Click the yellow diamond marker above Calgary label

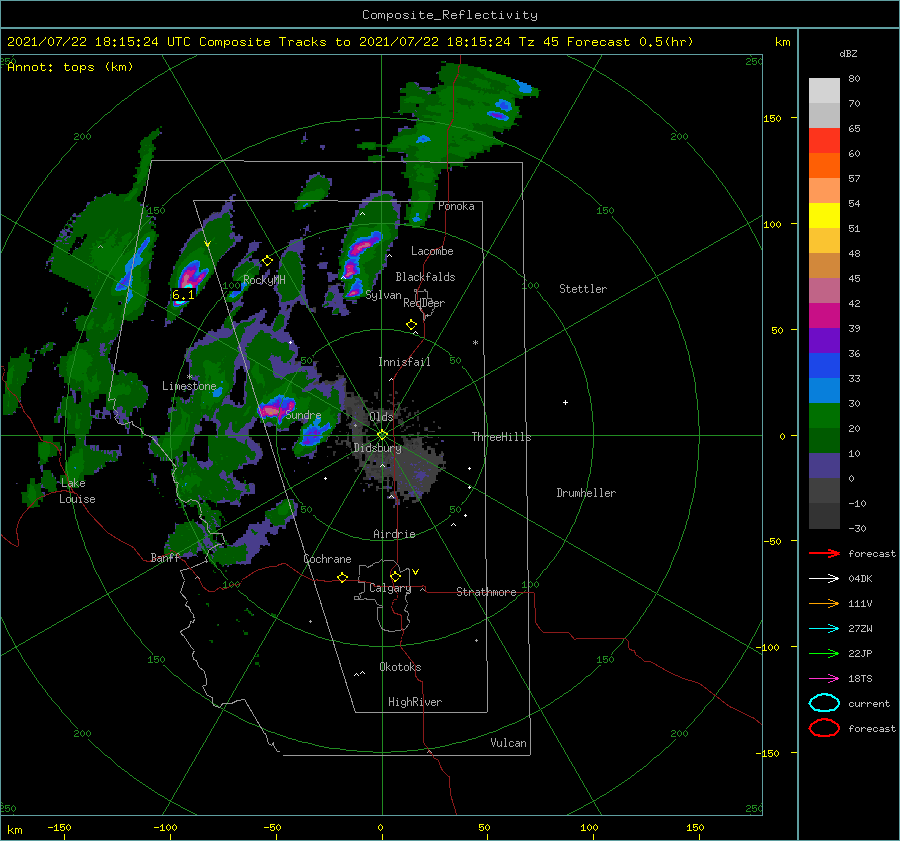(395, 576)
